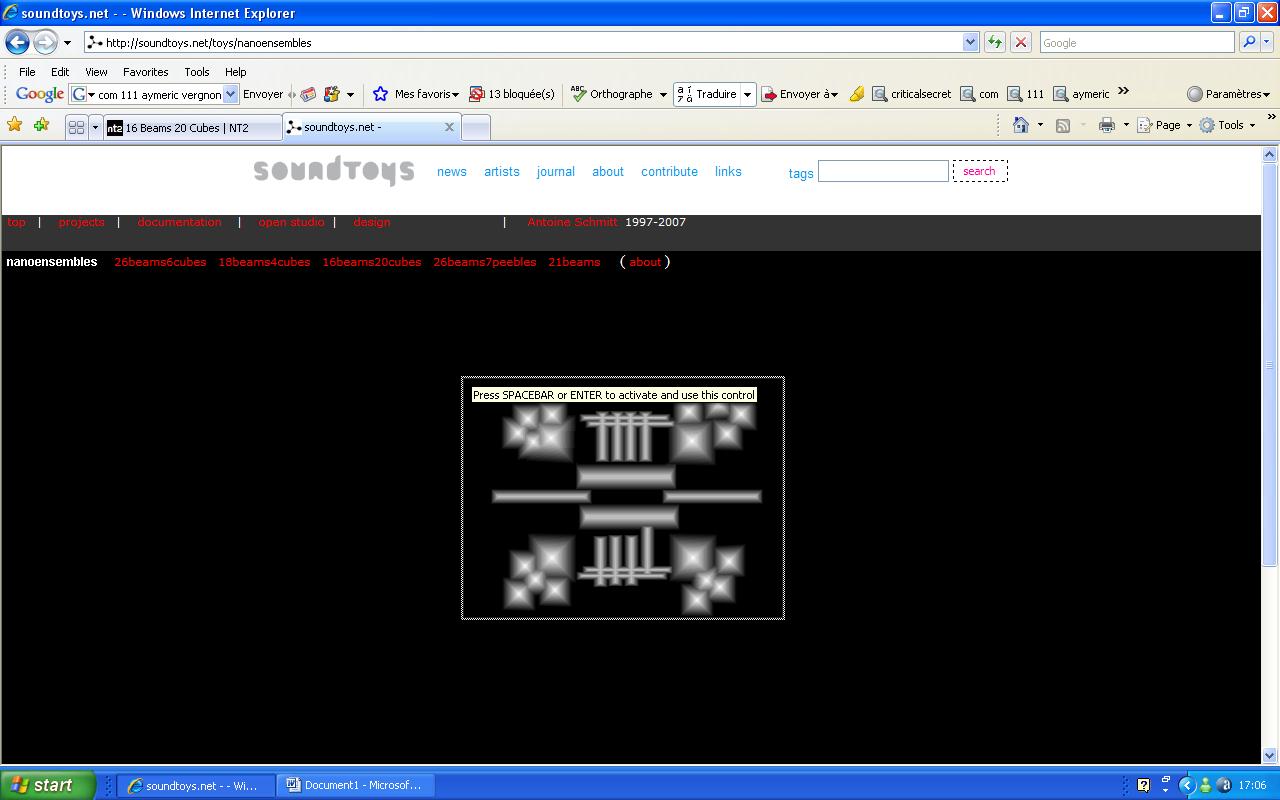Click the soundtoys logo
Screen dimensions: 1280x800
point(333,171)
